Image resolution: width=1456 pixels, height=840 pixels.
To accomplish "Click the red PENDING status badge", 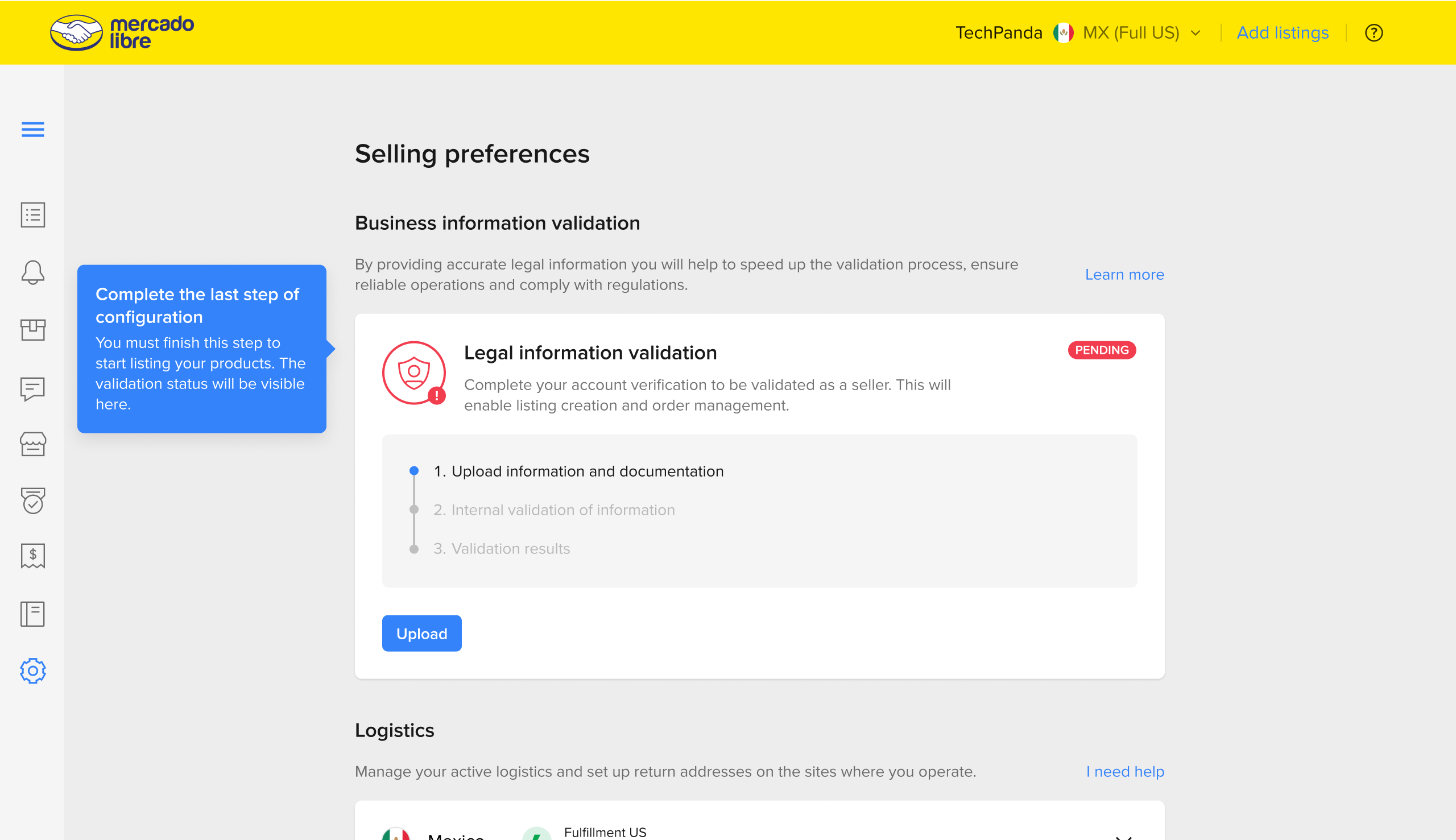I will 1101,350.
